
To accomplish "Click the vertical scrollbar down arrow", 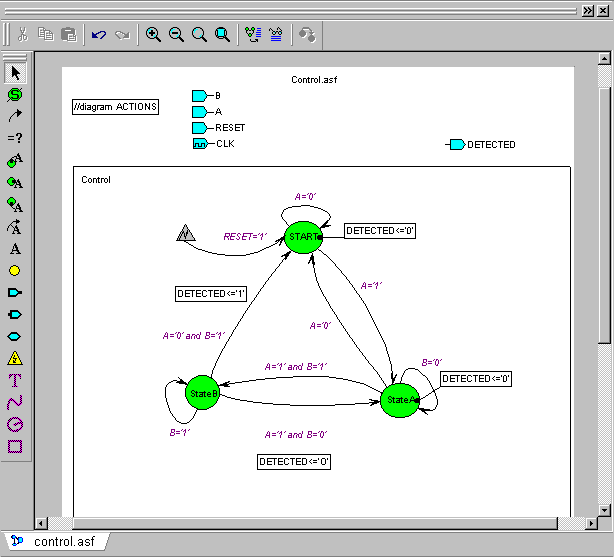I will coord(604,507).
